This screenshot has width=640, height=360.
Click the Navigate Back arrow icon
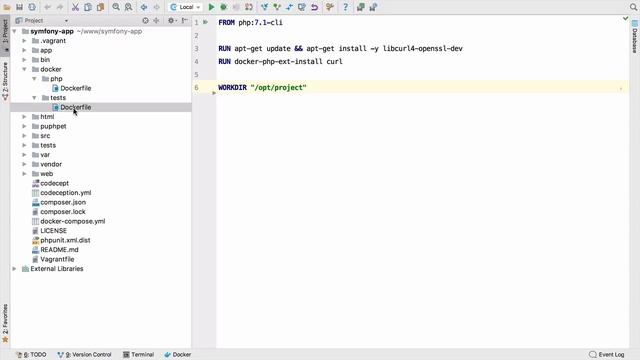144,7
